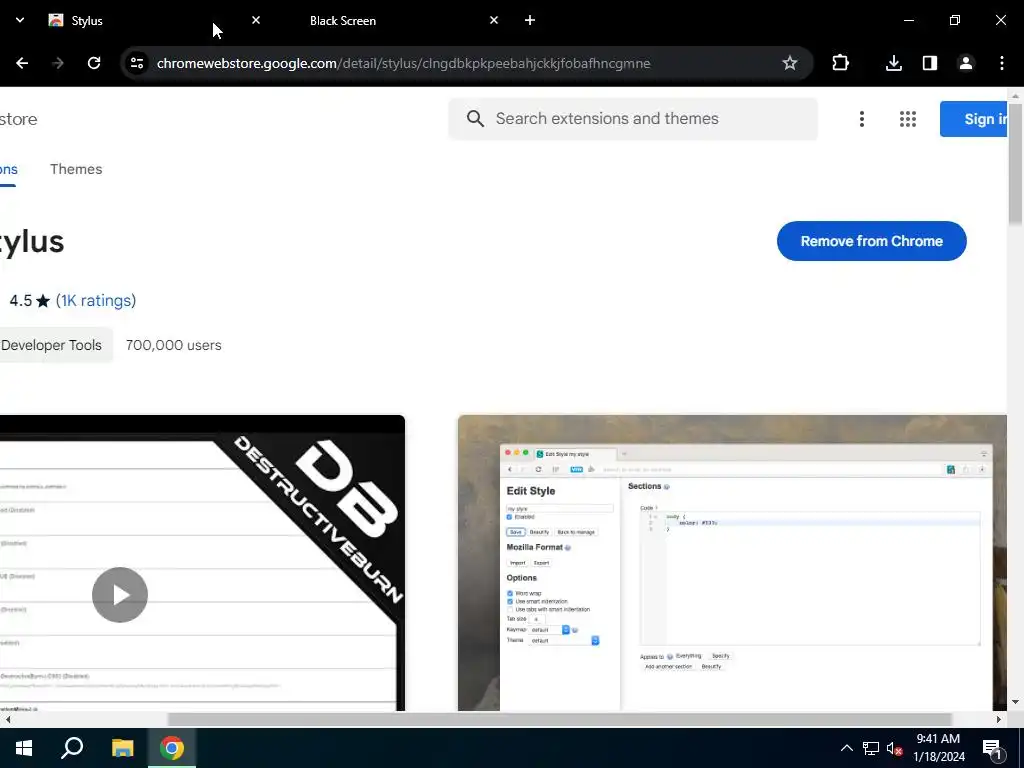Image resolution: width=1024 pixels, height=768 pixels.
Task: Click the address bar URL
Action: tap(403, 63)
